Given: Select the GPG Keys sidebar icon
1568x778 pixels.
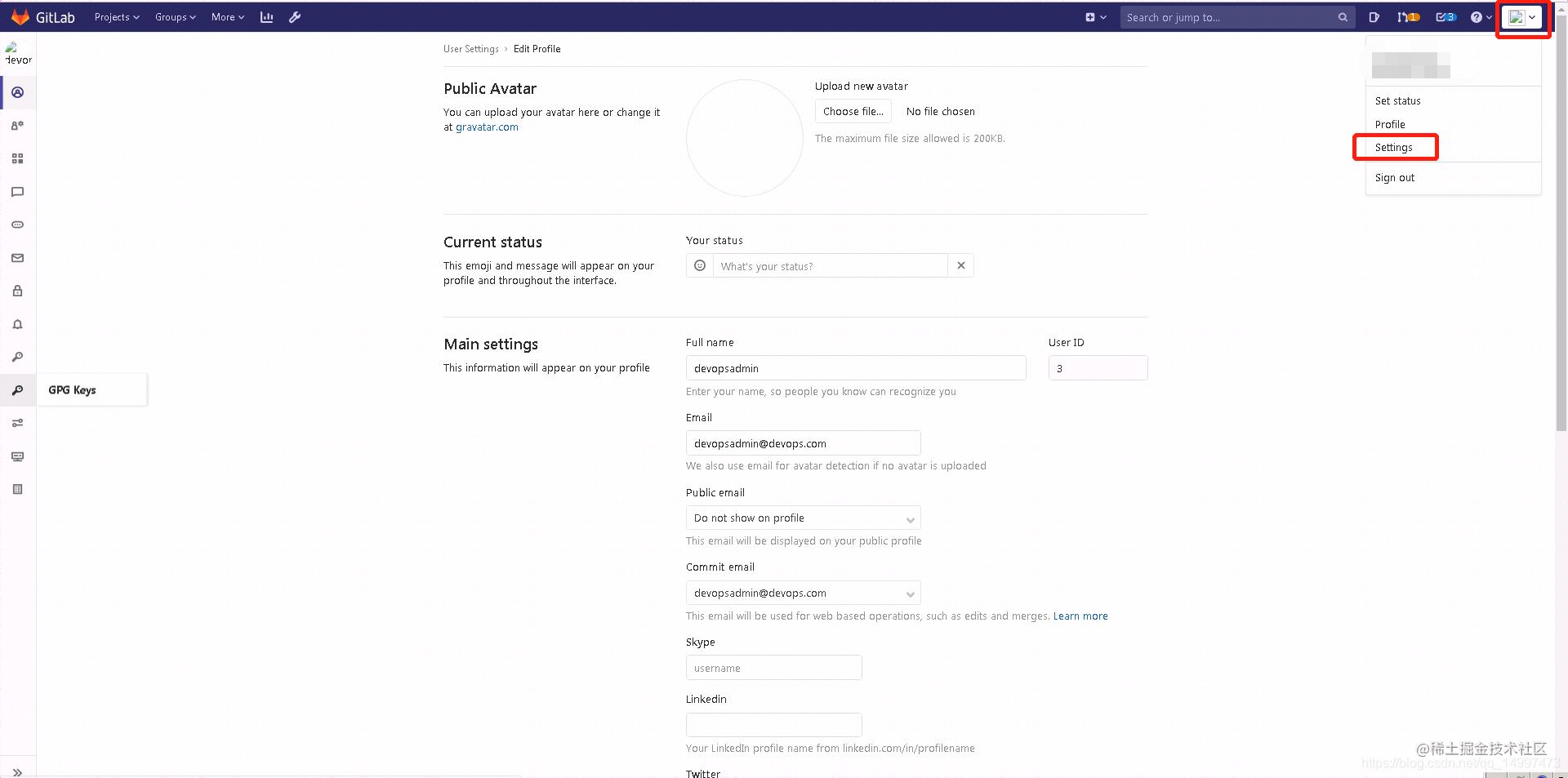Looking at the screenshot, I should click(18, 390).
